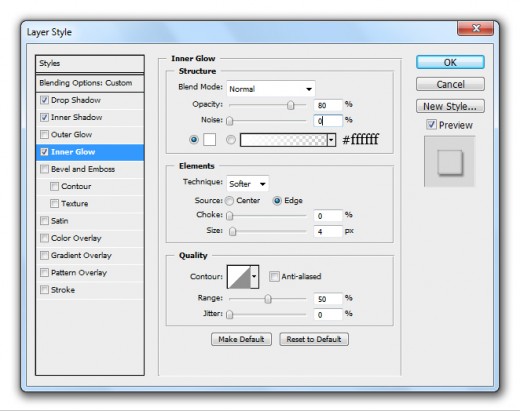Click the Range slider handle

268,299
